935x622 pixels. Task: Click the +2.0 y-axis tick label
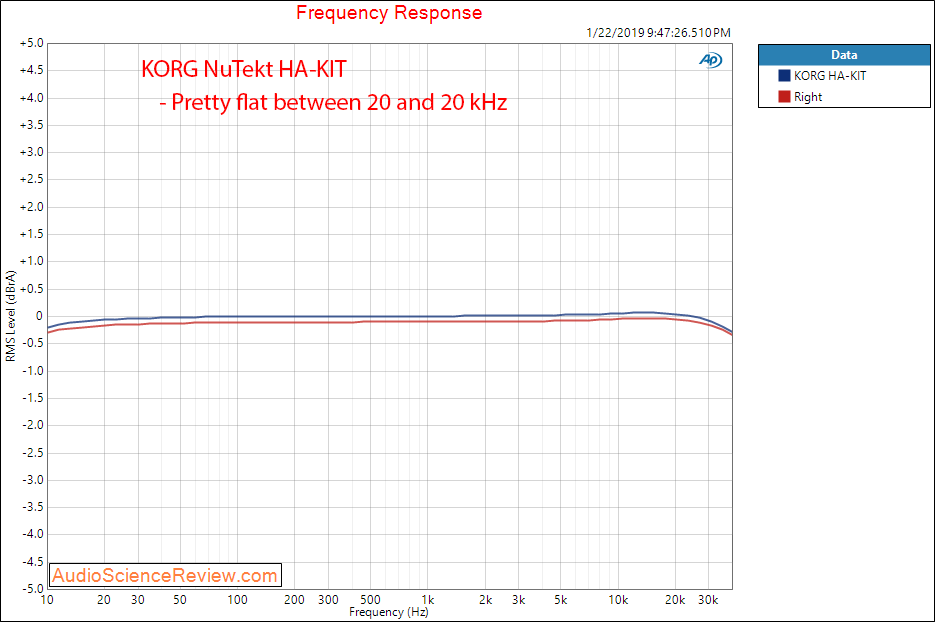[x=32, y=207]
